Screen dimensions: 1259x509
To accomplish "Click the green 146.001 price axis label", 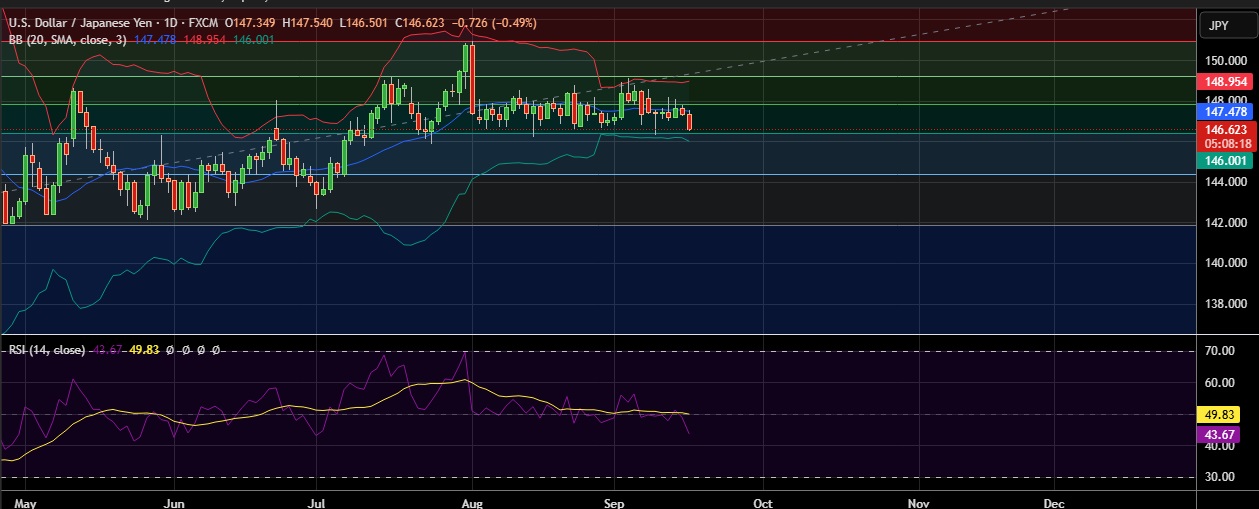I will pyautogui.click(x=1225, y=160).
